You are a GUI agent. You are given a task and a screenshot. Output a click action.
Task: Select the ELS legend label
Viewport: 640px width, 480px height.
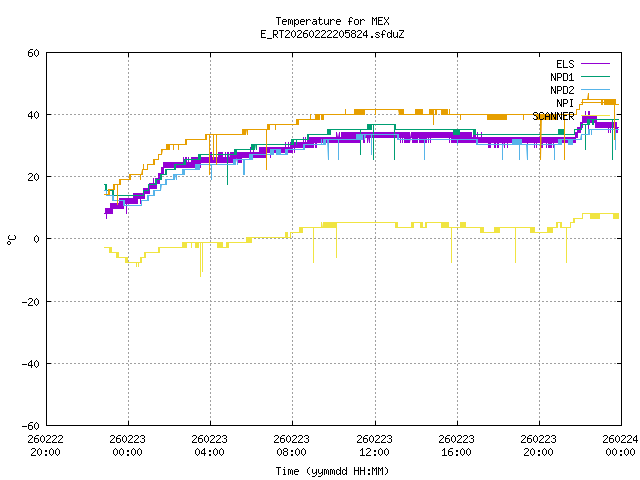(564, 64)
